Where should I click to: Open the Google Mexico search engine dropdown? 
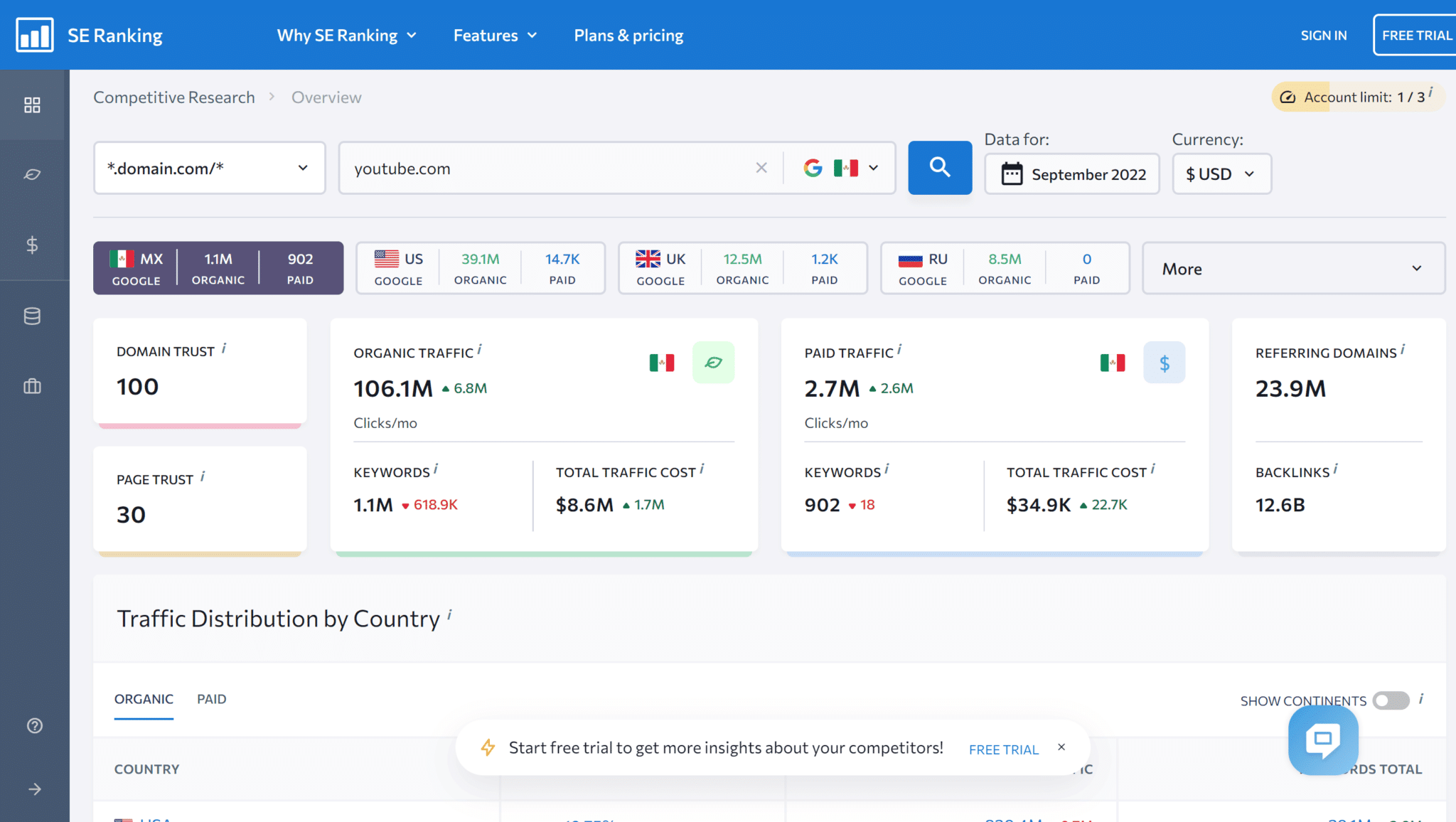pyautogui.click(x=841, y=168)
